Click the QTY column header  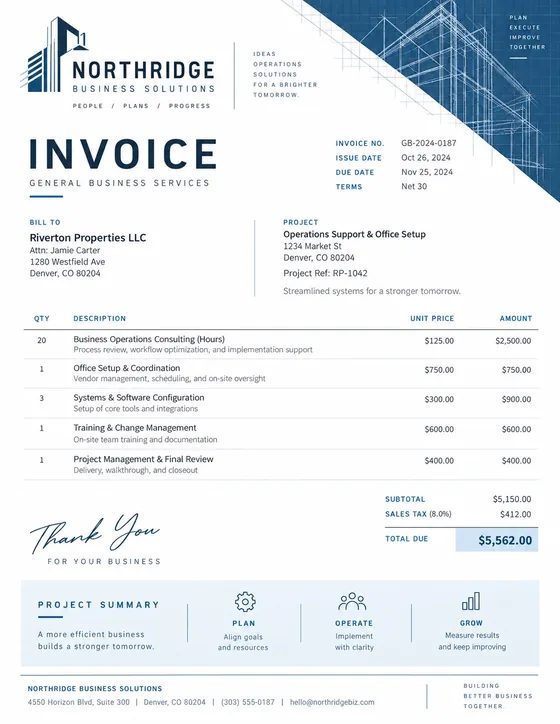[42, 319]
